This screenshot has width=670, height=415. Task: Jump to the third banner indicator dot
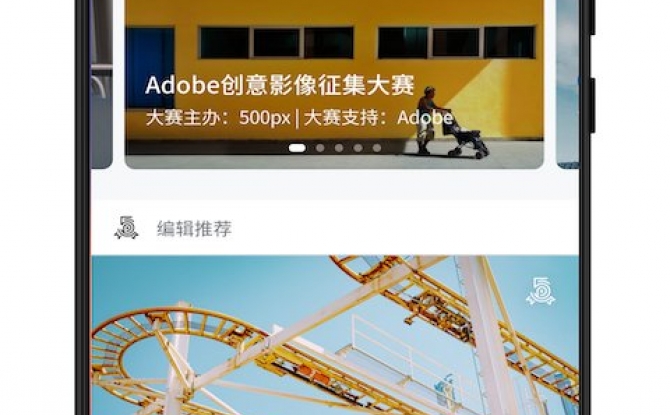click(339, 148)
